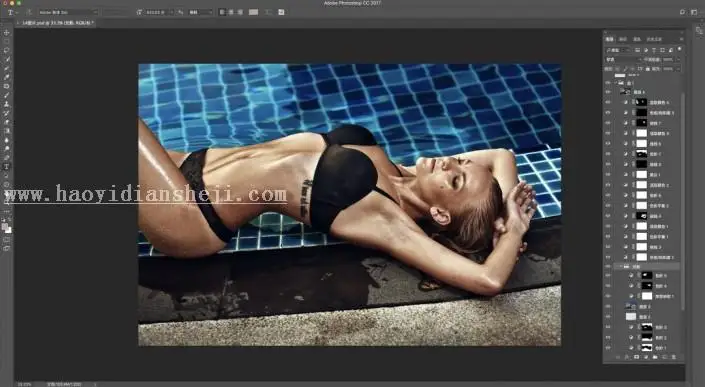Click the Add layer style fx icon
This screenshot has width=705, height=387.
[627, 357]
